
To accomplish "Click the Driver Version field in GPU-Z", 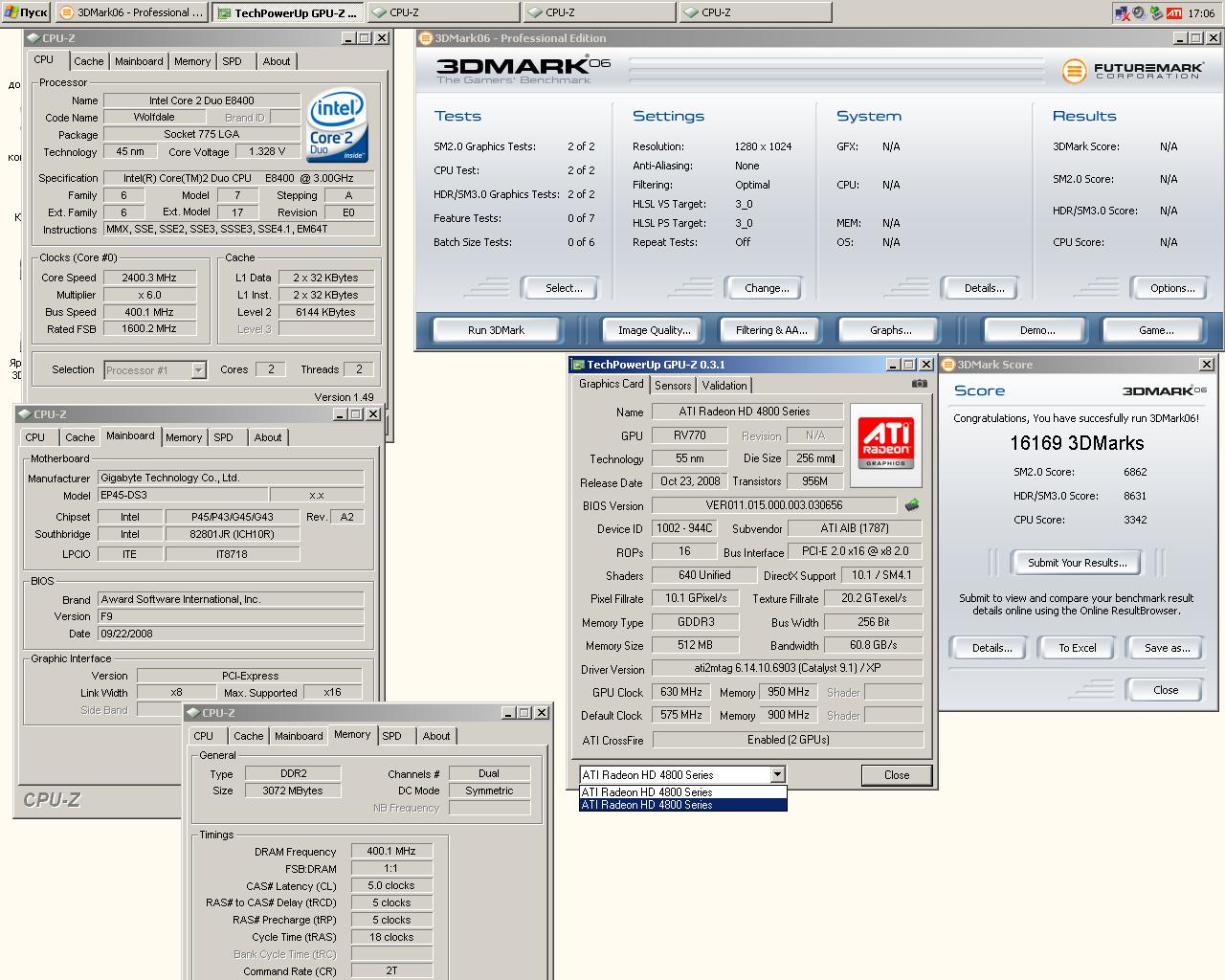I will point(787,669).
